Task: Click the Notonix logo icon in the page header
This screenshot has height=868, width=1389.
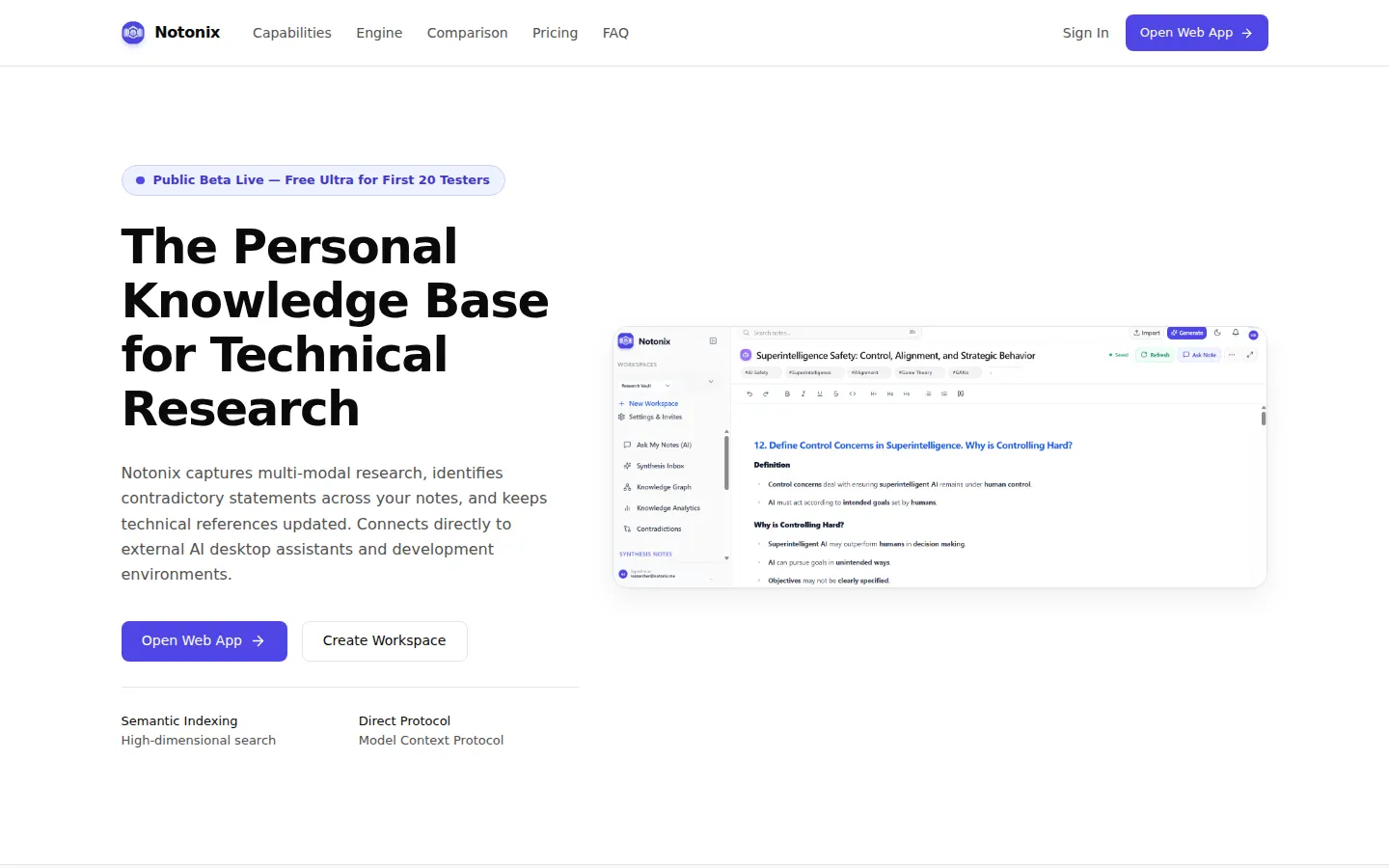Action: coord(133,33)
